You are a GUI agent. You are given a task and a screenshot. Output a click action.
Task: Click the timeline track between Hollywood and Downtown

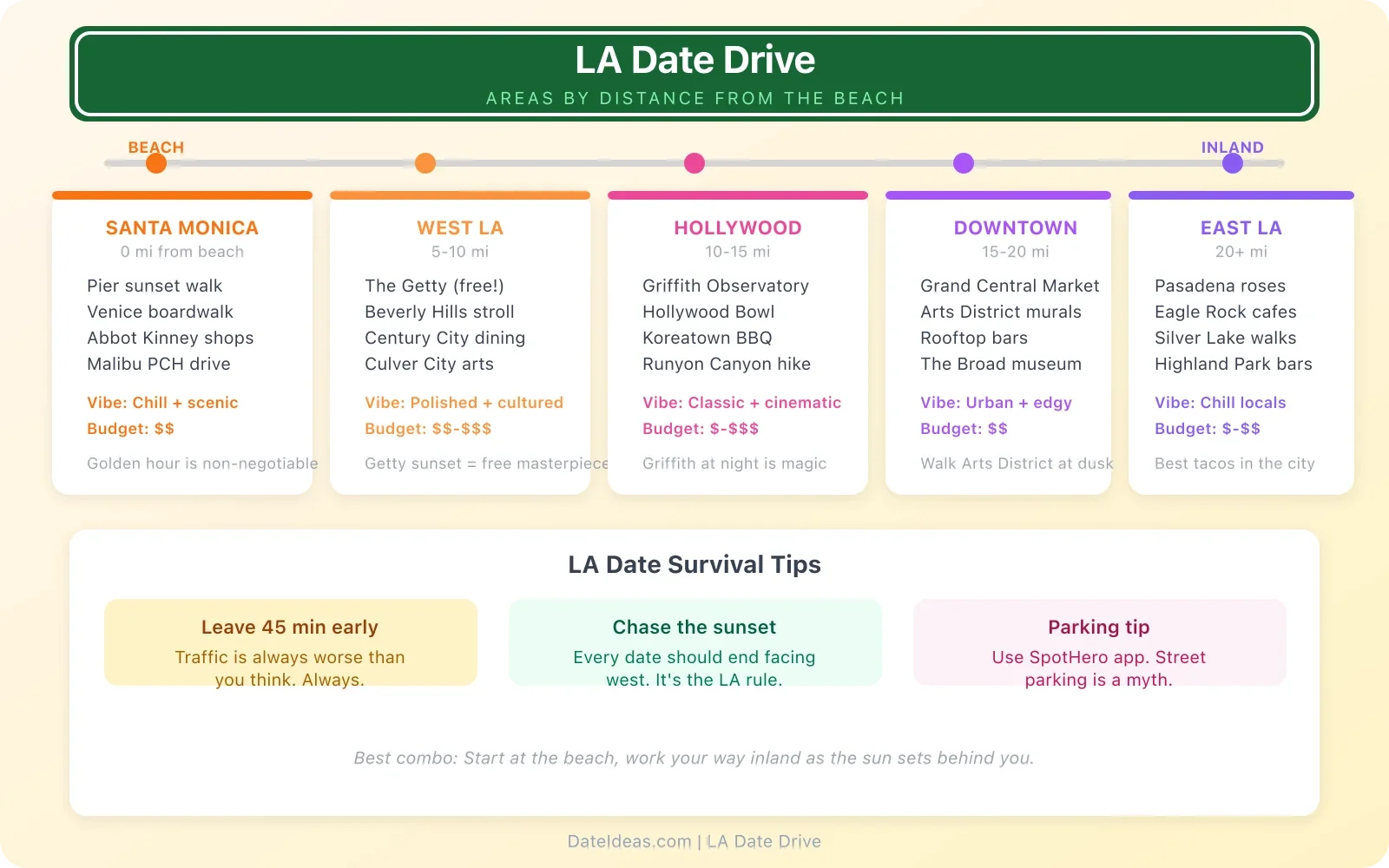(829, 162)
